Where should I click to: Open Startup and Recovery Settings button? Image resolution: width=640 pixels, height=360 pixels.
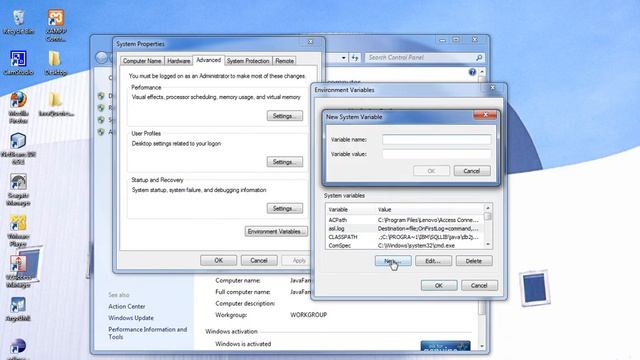click(285, 209)
